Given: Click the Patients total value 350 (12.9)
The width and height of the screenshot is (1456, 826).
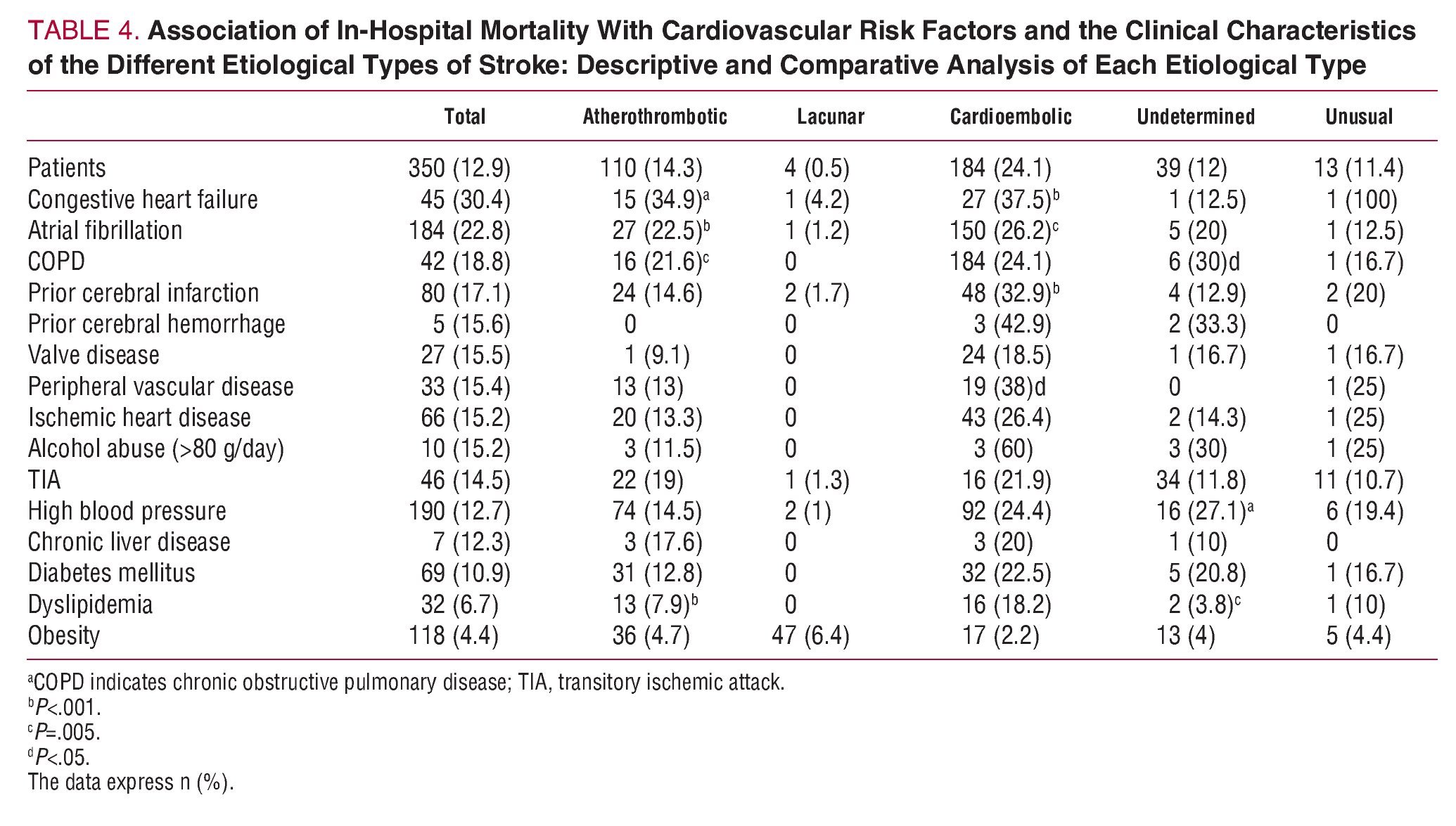Looking at the screenshot, I should click(459, 169).
